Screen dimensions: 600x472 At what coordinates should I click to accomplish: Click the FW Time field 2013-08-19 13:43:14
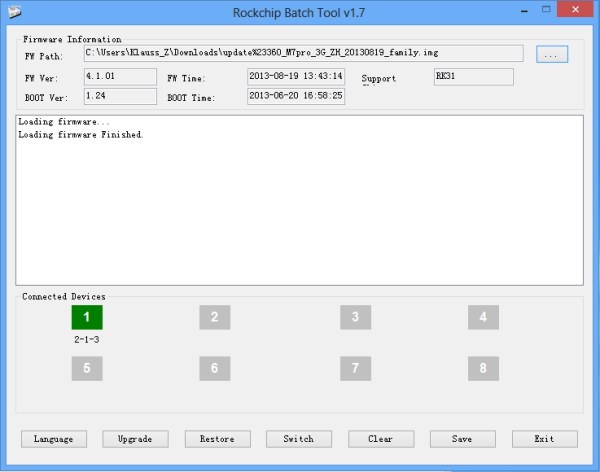point(296,77)
